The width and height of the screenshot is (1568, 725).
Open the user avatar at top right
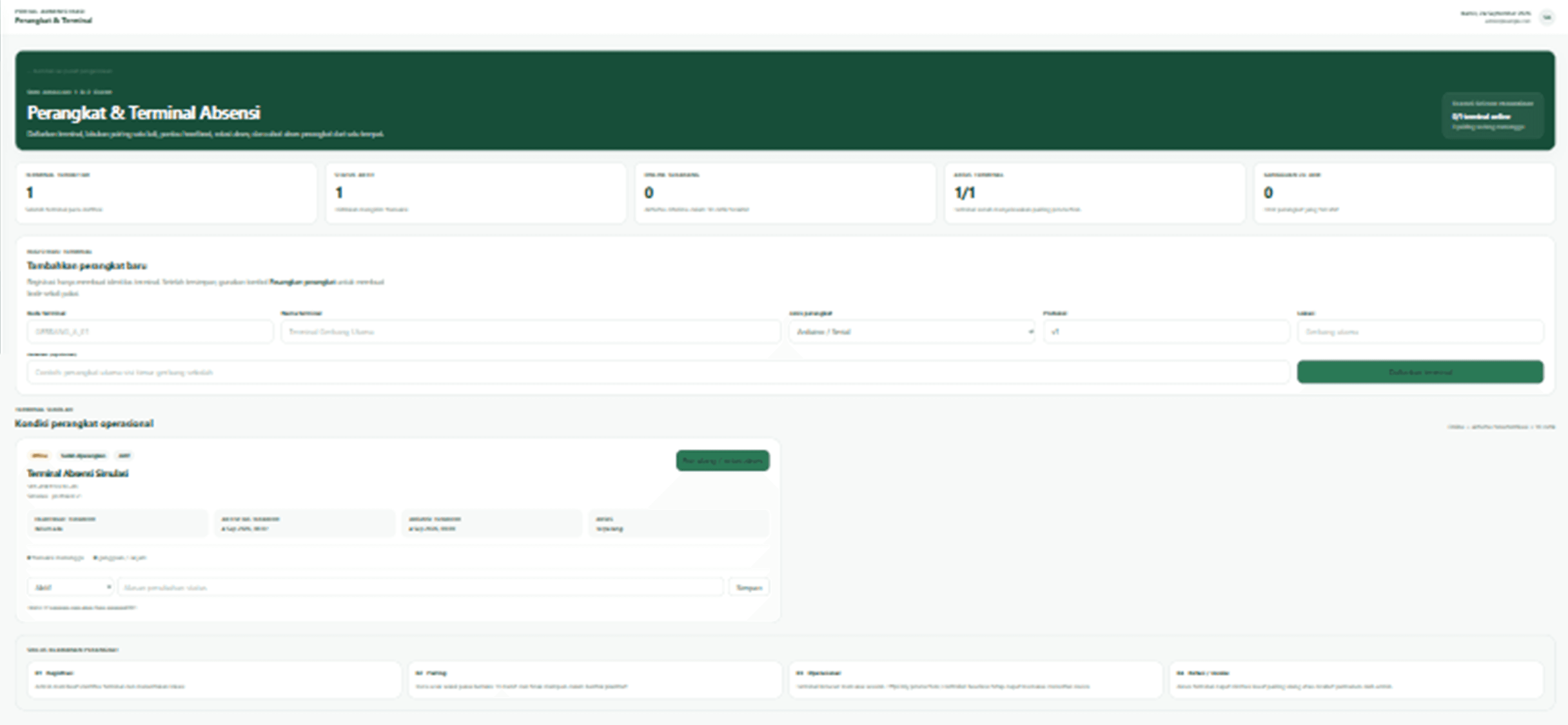click(1547, 18)
